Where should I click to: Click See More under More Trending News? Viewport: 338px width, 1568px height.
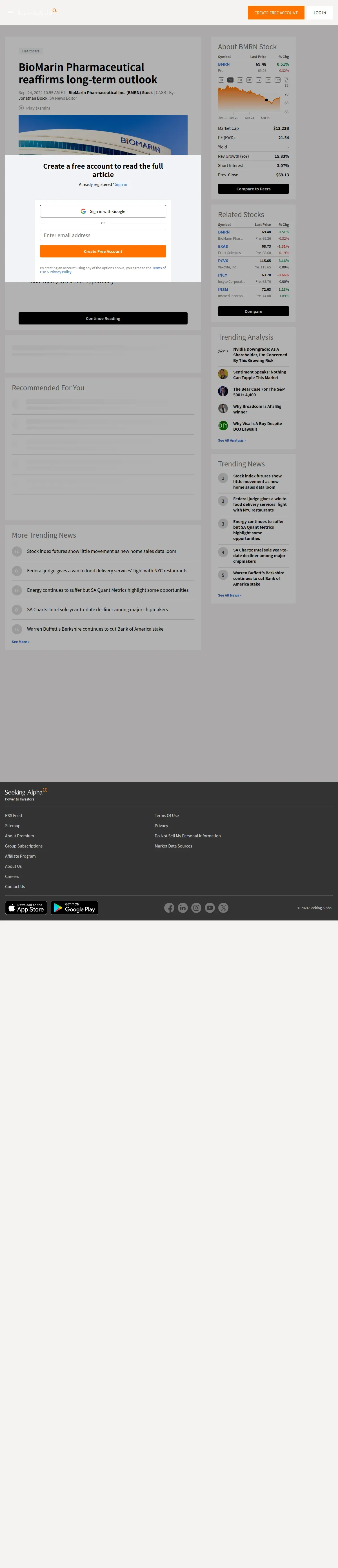[x=21, y=642]
